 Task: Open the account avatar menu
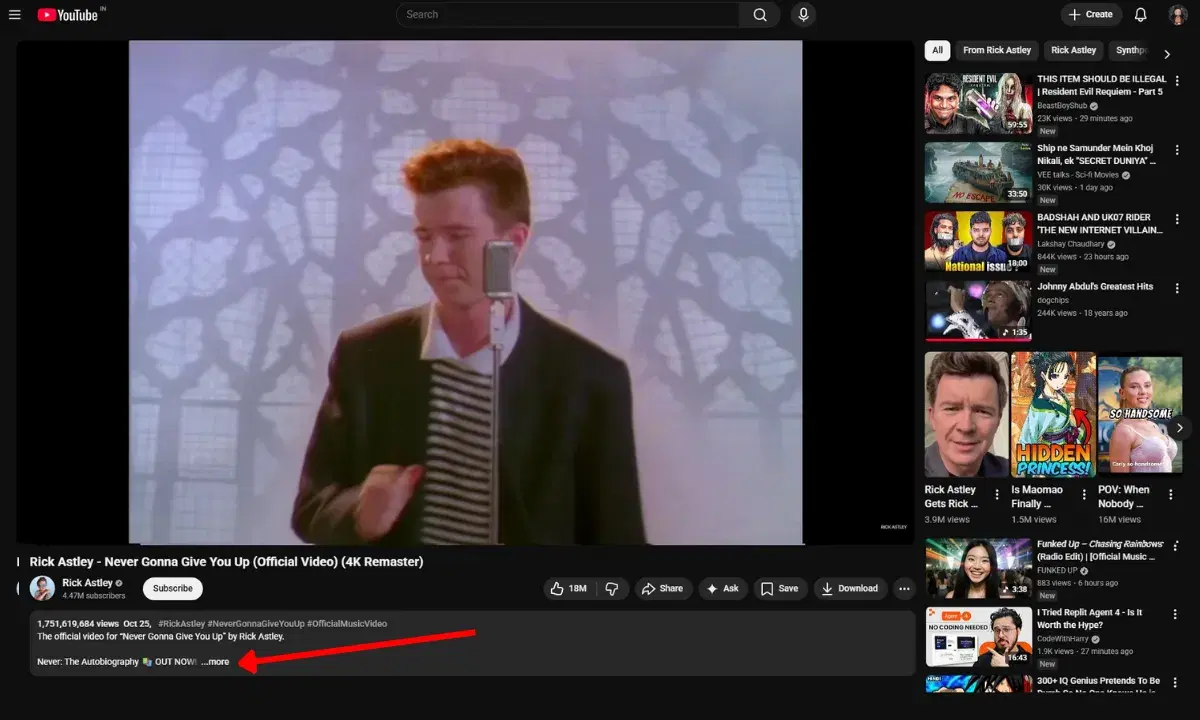pos(1179,15)
